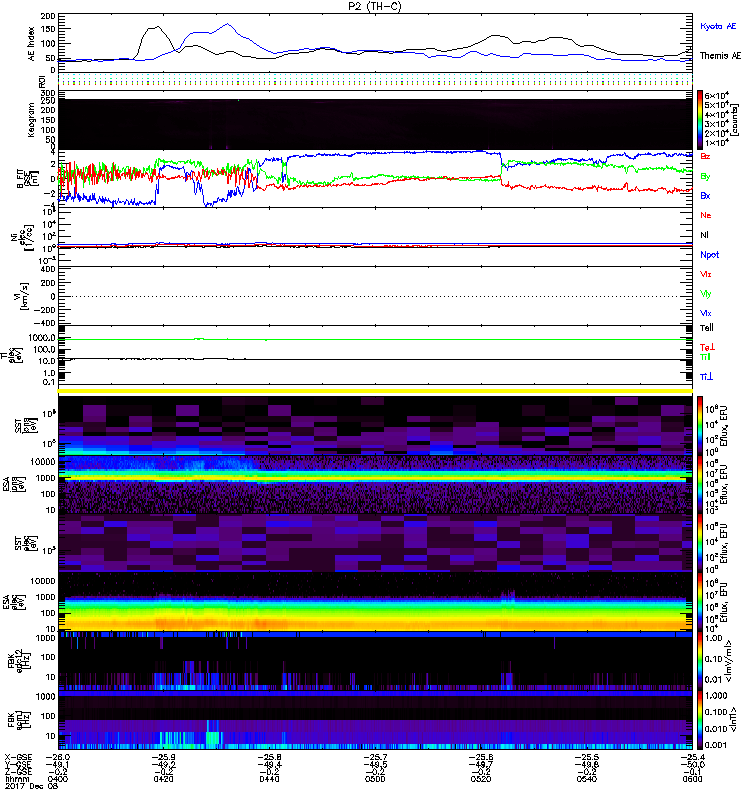Click the 0540 time tick label
This screenshot has height=800, width=750.
[x=587, y=779]
